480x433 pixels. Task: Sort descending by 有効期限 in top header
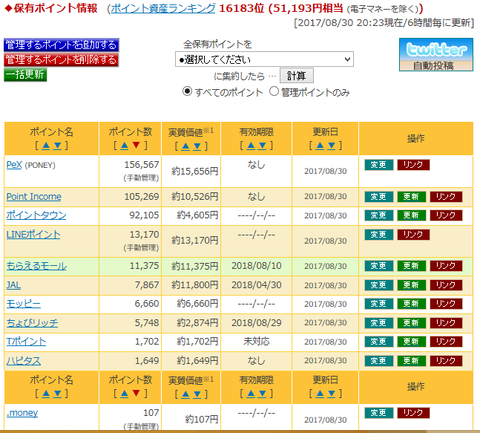(262, 146)
